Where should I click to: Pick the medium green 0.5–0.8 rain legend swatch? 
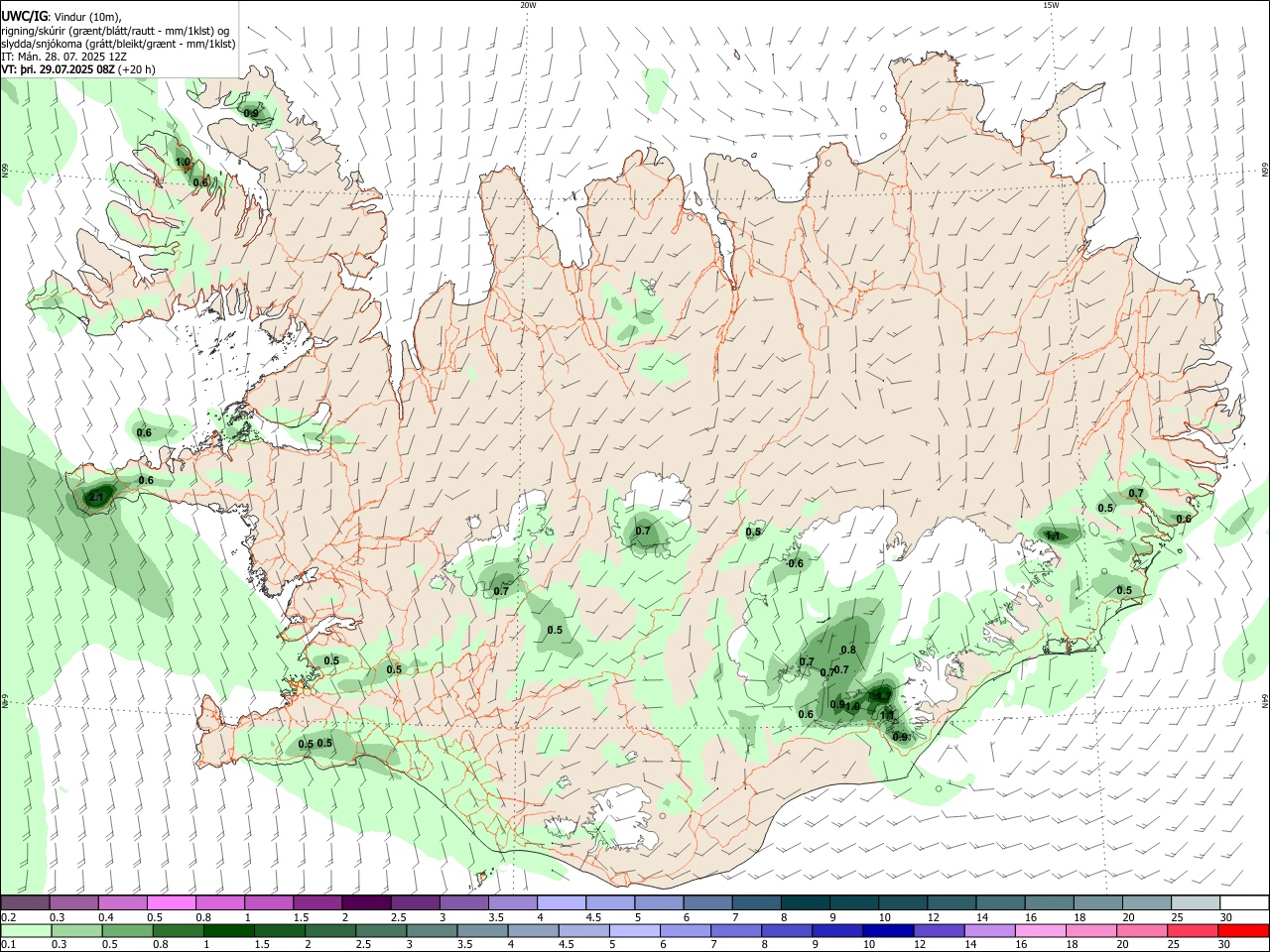(127, 931)
